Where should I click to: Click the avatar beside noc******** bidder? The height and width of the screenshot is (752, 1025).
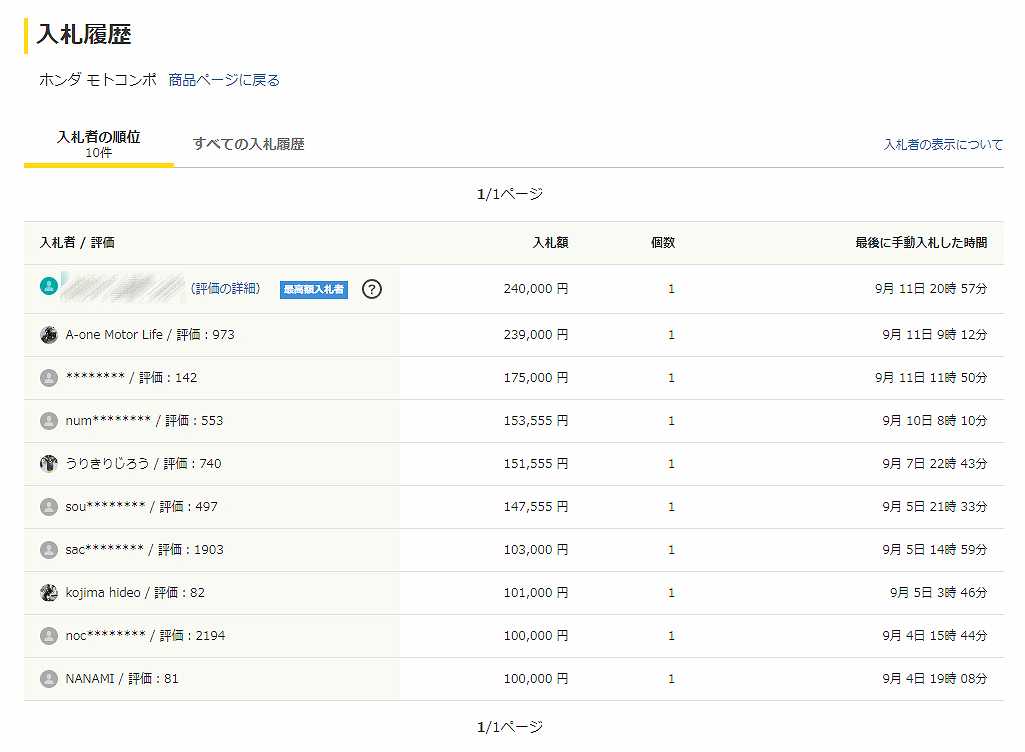coord(48,636)
